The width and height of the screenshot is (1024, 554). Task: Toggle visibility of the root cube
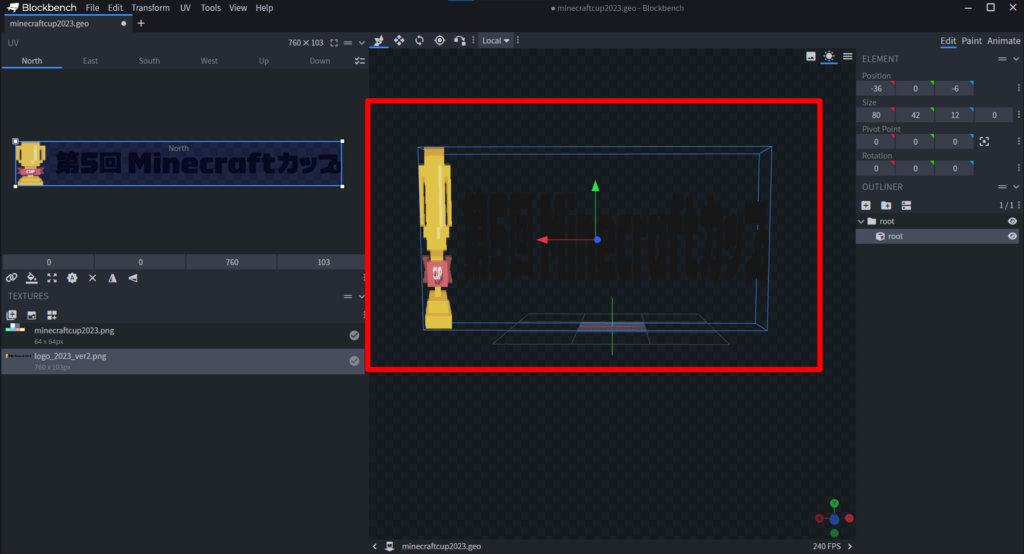pos(1012,237)
